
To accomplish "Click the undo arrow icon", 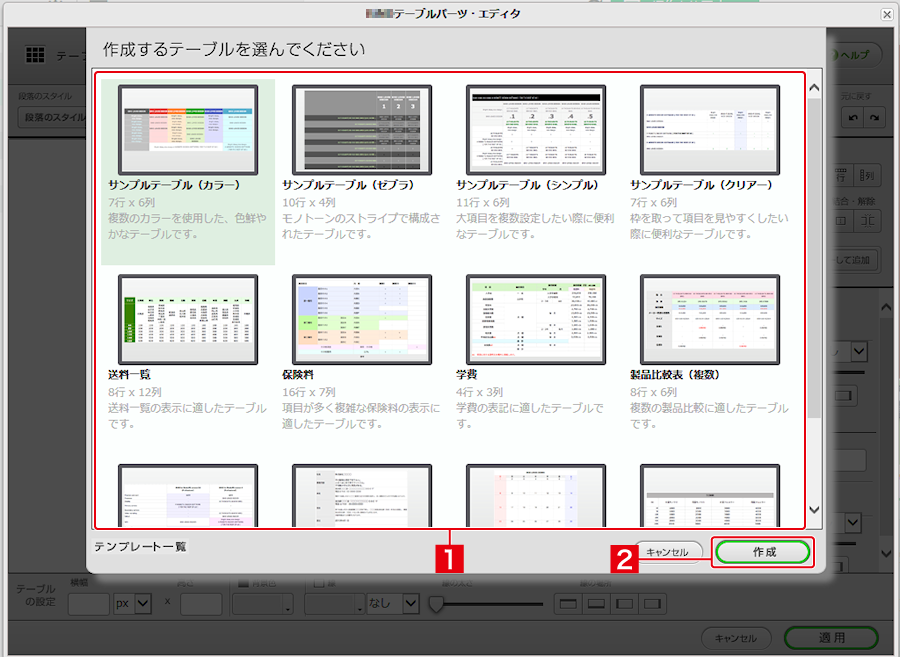I will coord(853,117).
